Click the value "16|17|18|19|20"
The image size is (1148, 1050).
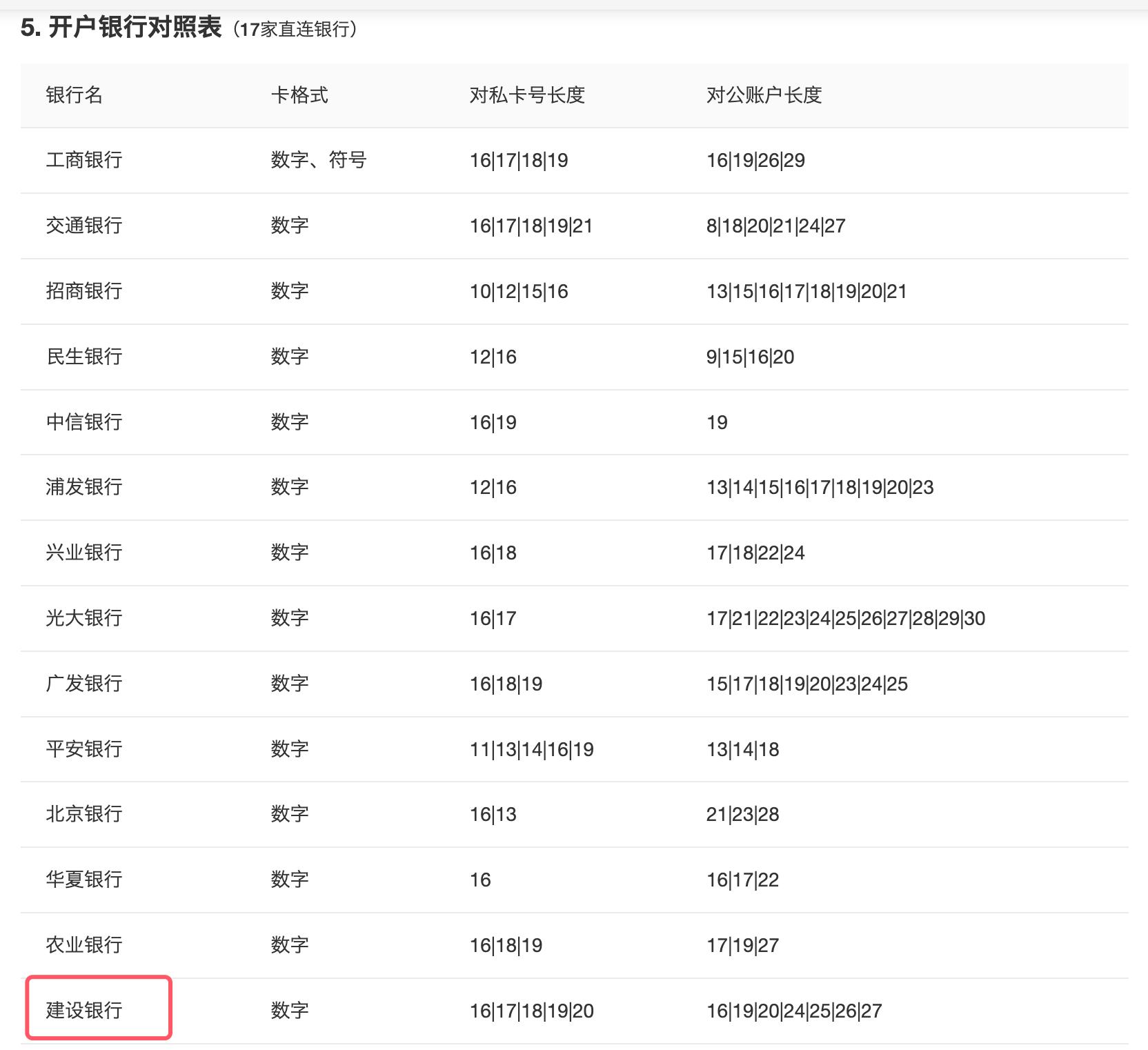coord(532,1011)
